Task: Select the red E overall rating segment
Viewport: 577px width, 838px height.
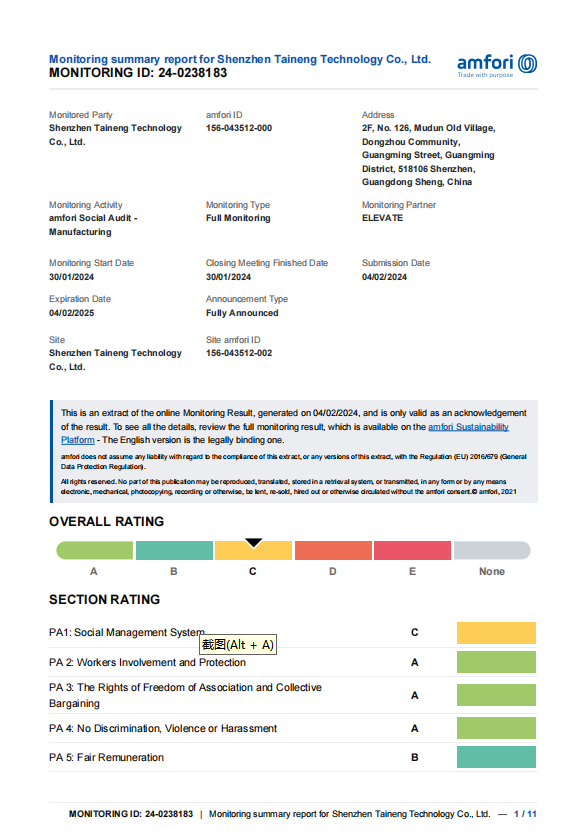Action: pos(412,550)
